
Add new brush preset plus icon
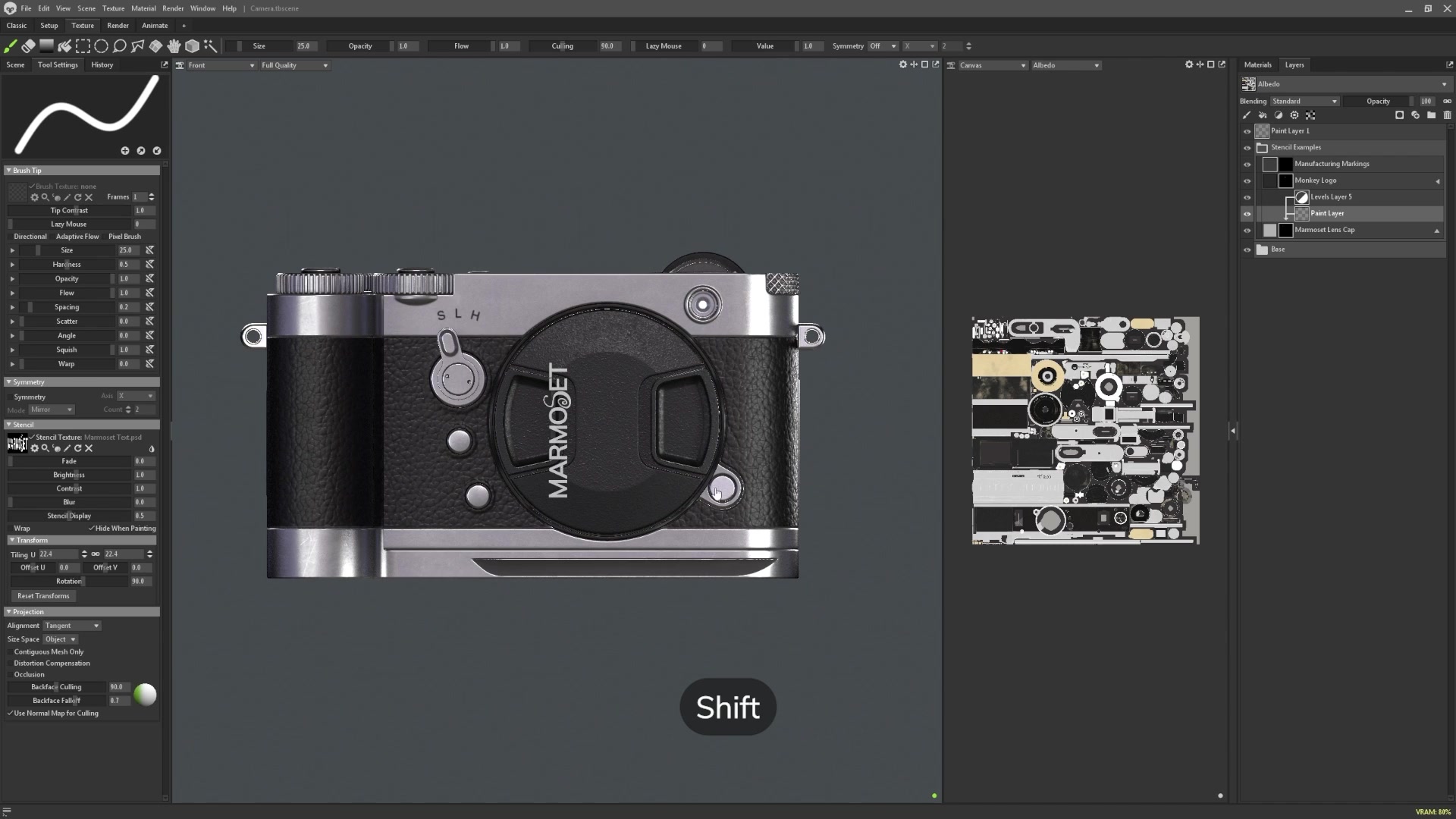tap(125, 151)
